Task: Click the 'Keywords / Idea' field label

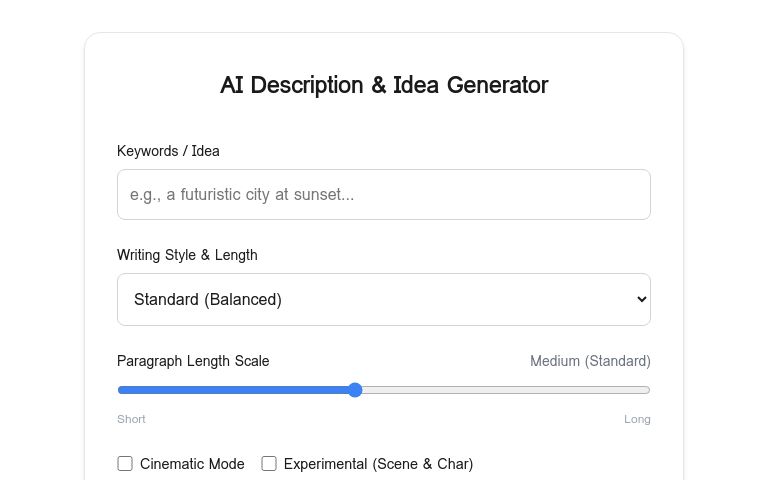Action: (x=168, y=151)
